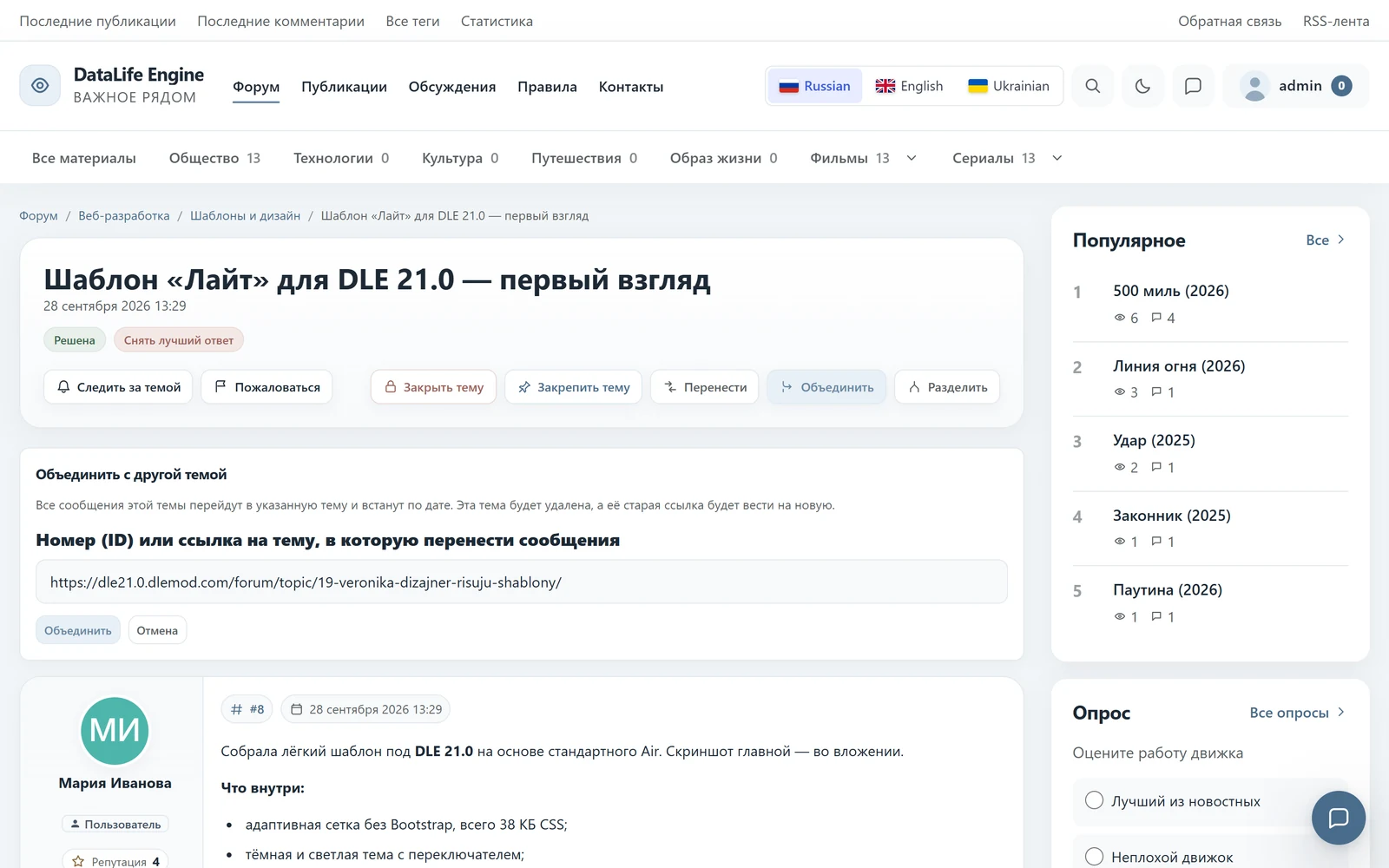The width and height of the screenshot is (1389, 868).
Task: Go to Публикации in main navigation
Action: (x=344, y=87)
